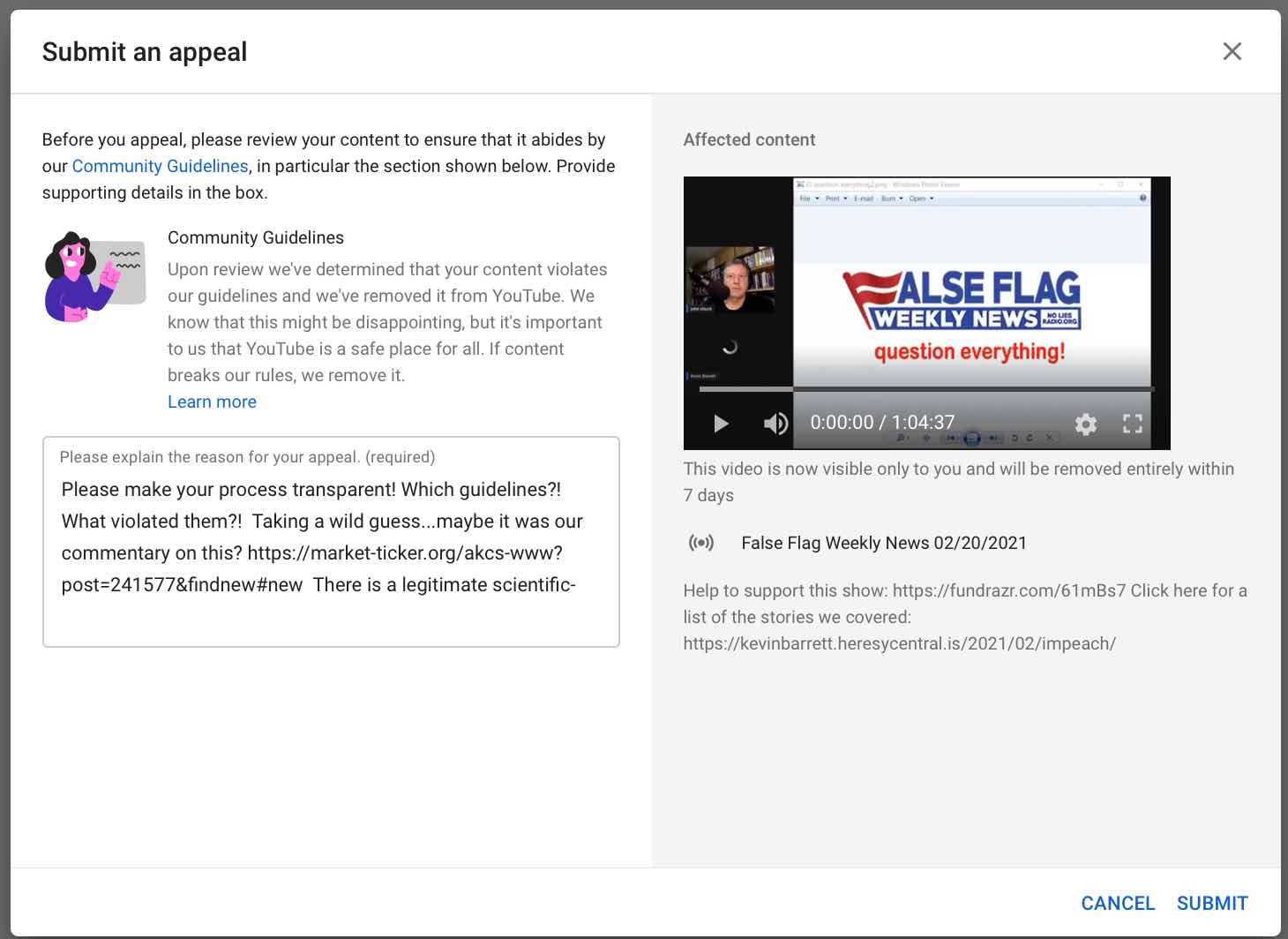1288x939 pixels.
Task: Play the affected video
Action: click(721, 424)
